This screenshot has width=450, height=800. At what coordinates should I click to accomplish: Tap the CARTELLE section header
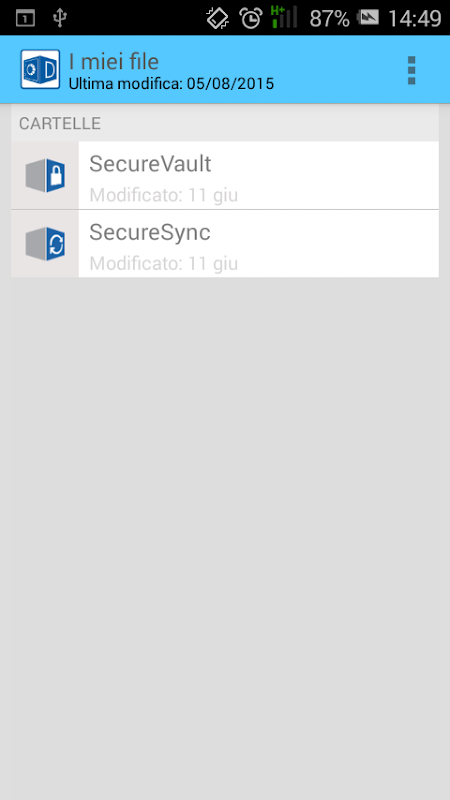[60, 123]
